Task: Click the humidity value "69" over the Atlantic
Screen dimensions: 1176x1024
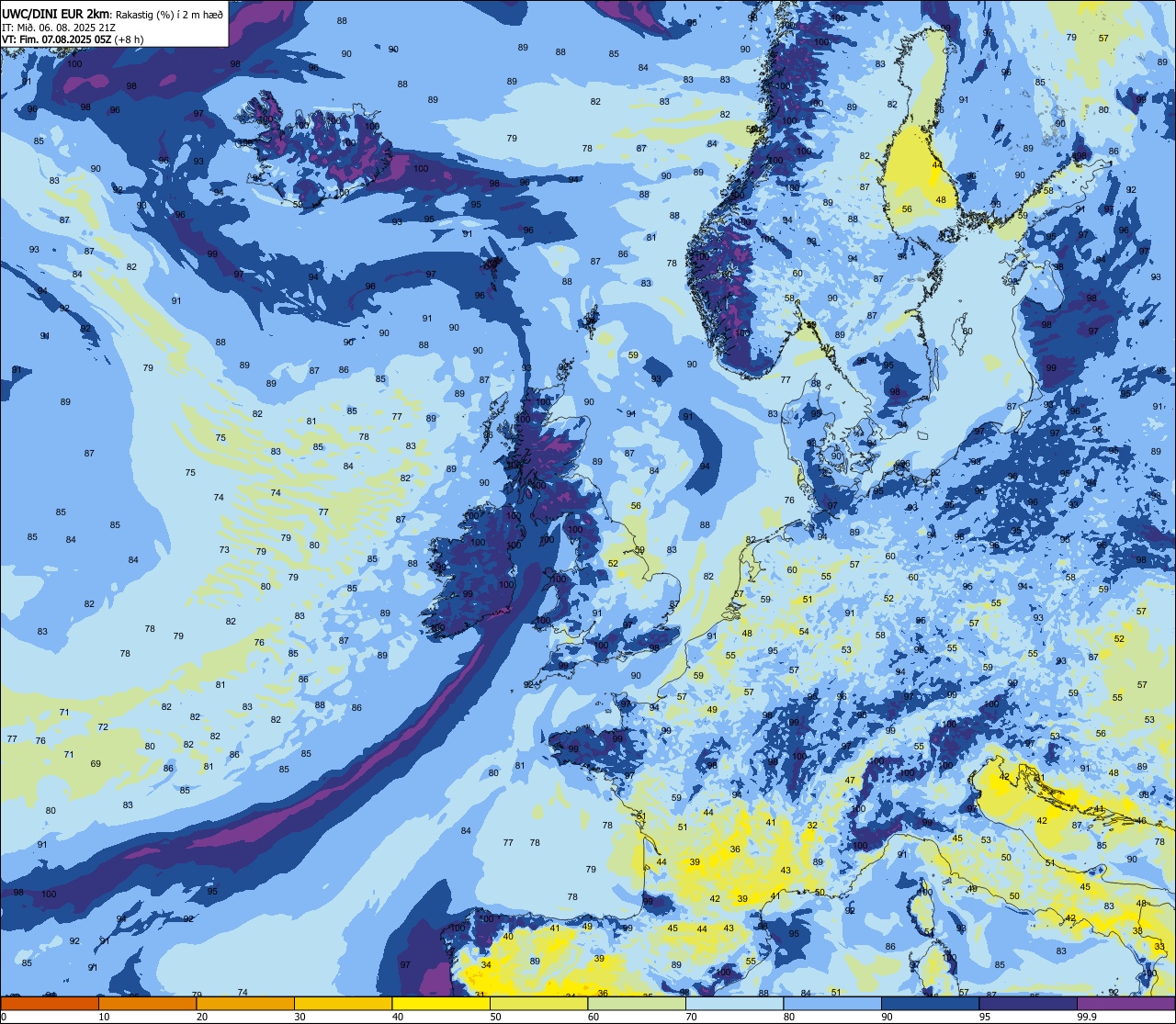Action: 96,764
